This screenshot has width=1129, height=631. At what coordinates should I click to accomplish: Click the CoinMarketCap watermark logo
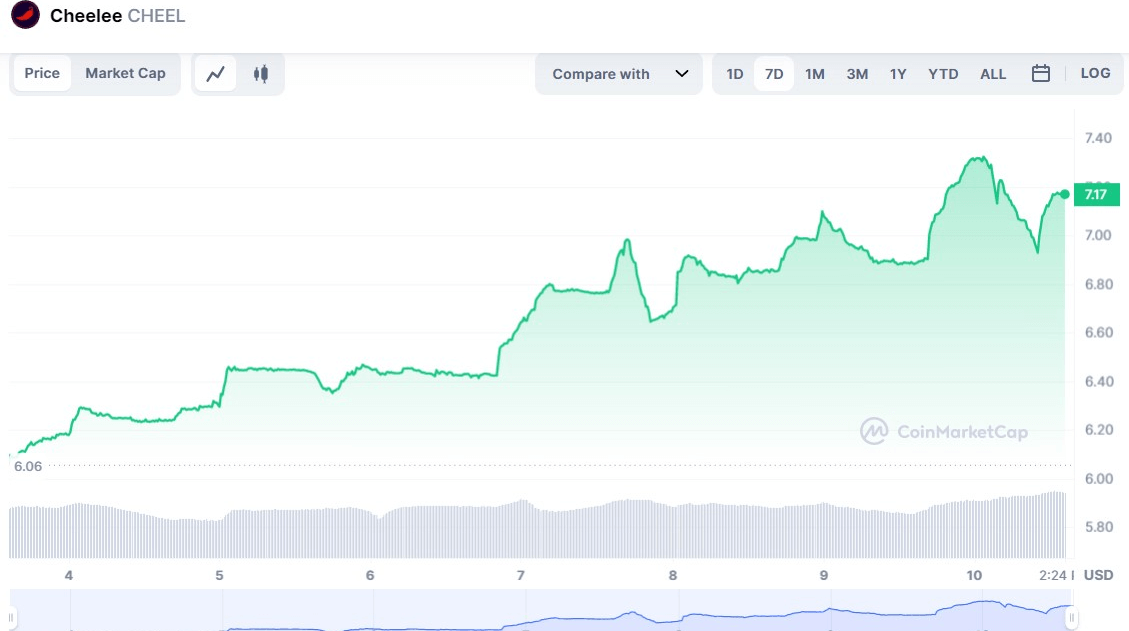coord(873,432)
